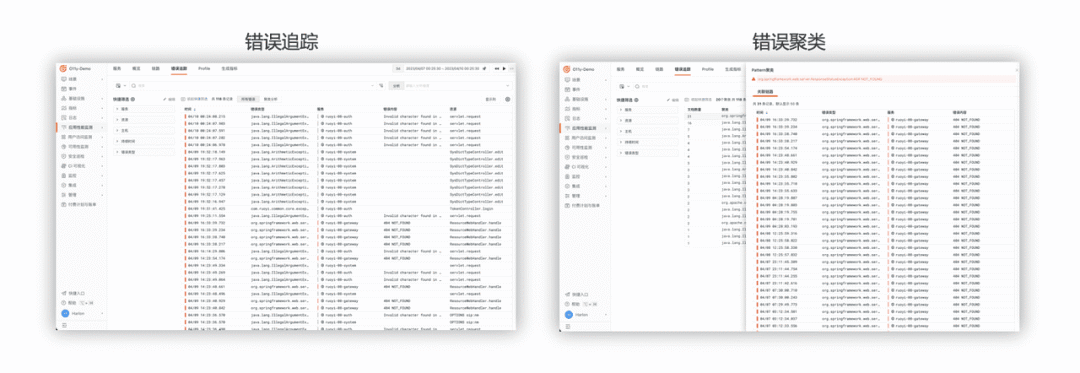Viewport: 1080px width, 373px height.
Task: Switch to 生成指标 tab in 错误追踪 window
Action: tap(229, 69)
